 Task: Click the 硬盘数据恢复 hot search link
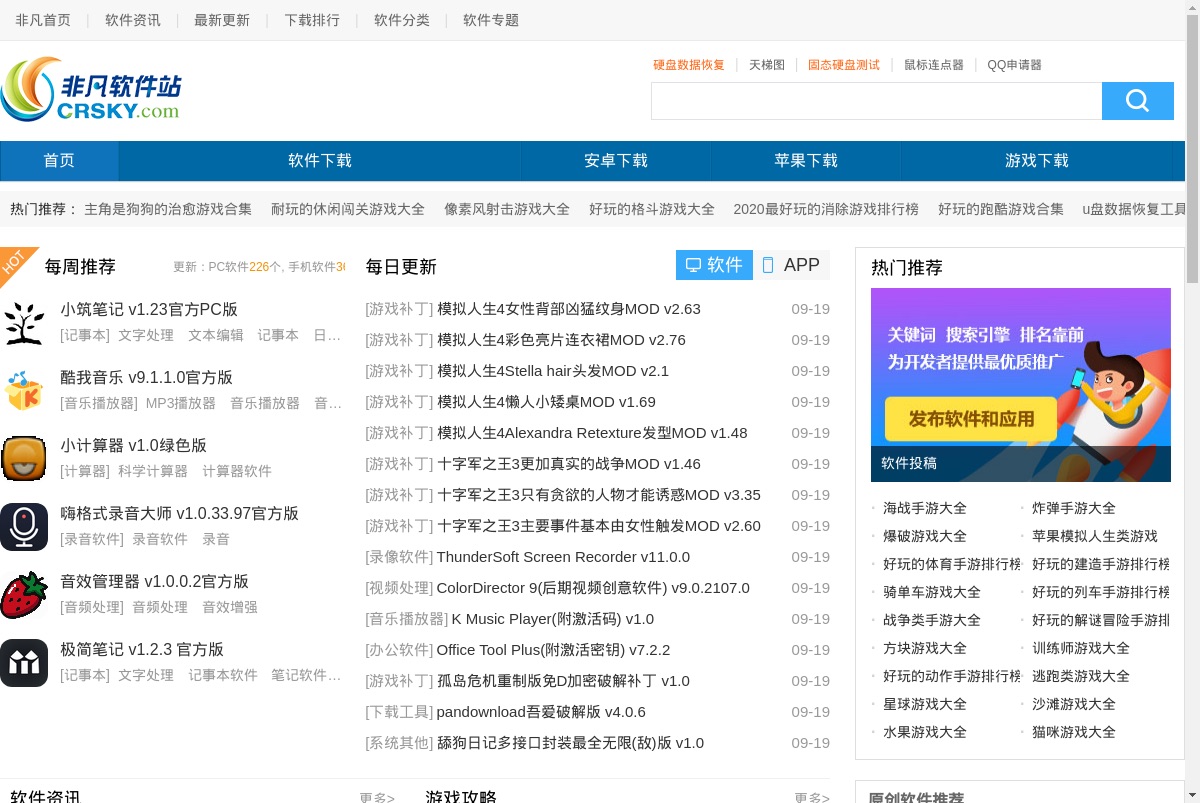click(689, 65)
